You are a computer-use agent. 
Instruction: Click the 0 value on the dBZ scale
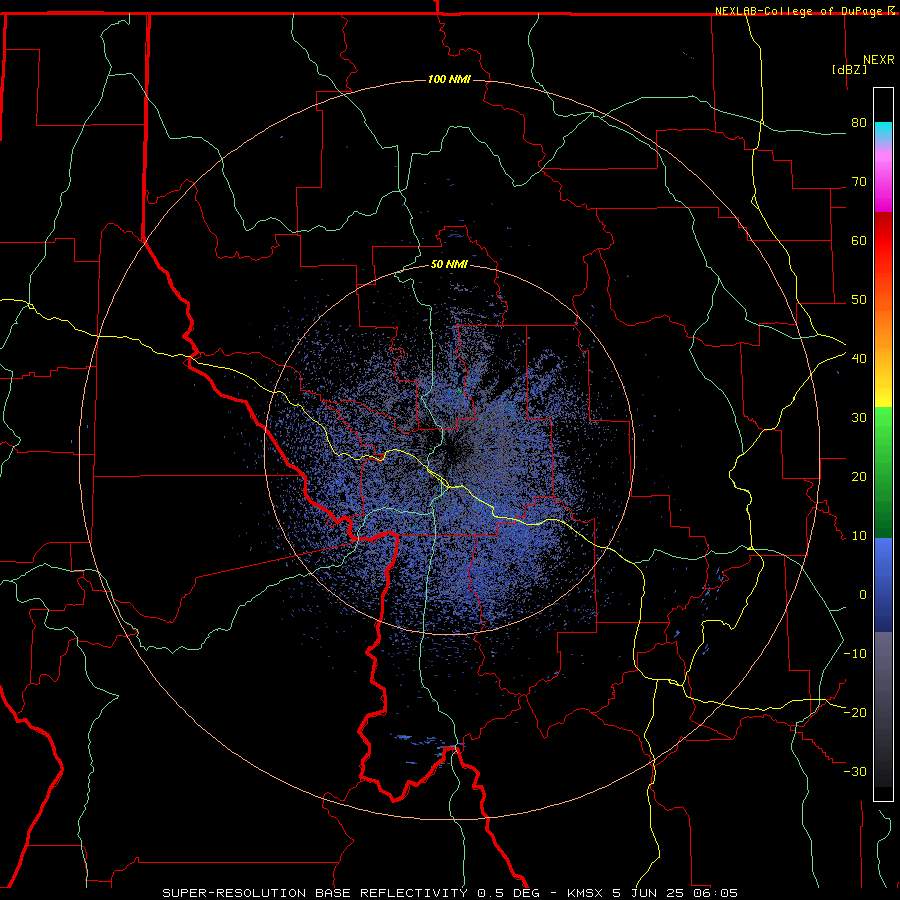click(x=863, y=595)
